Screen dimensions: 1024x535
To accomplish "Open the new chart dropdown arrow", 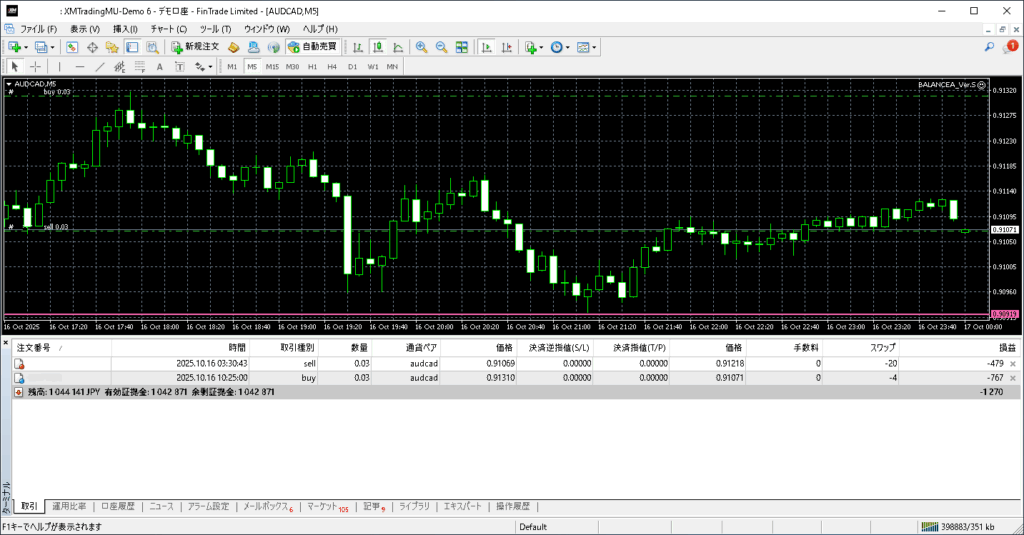I will click(x=26, y=47).
